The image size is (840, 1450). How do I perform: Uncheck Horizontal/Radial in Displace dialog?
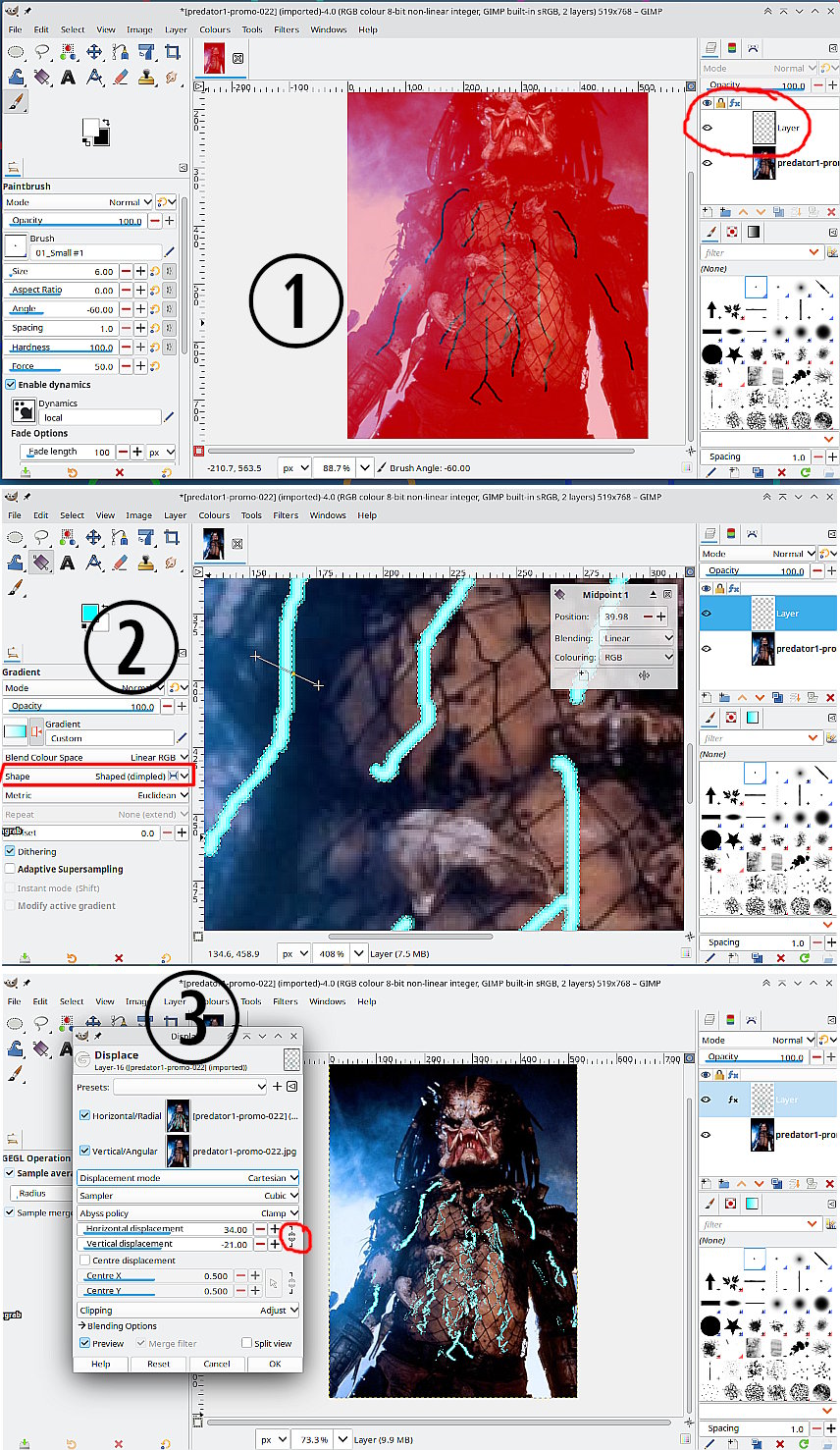click(x=85, y=1115)
